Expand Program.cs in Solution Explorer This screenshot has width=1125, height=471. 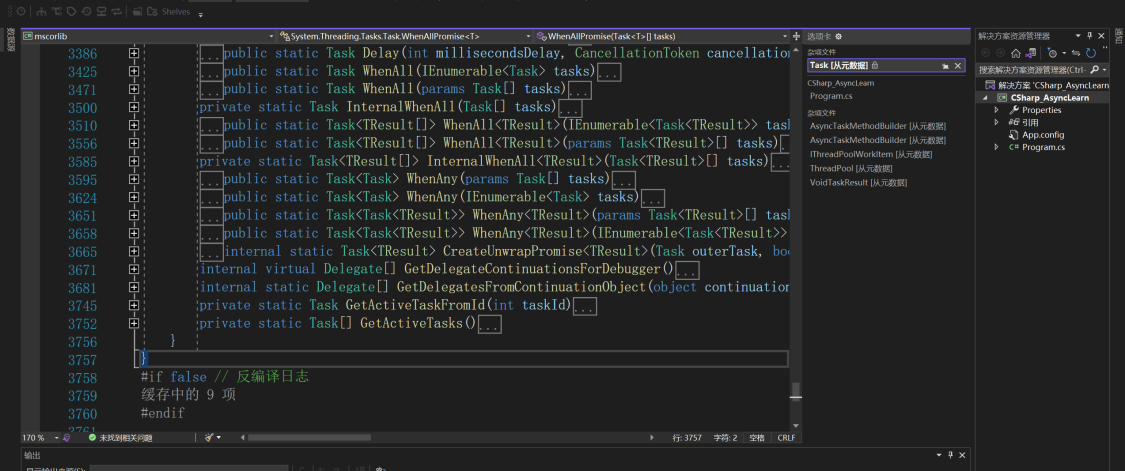(997, 146)
